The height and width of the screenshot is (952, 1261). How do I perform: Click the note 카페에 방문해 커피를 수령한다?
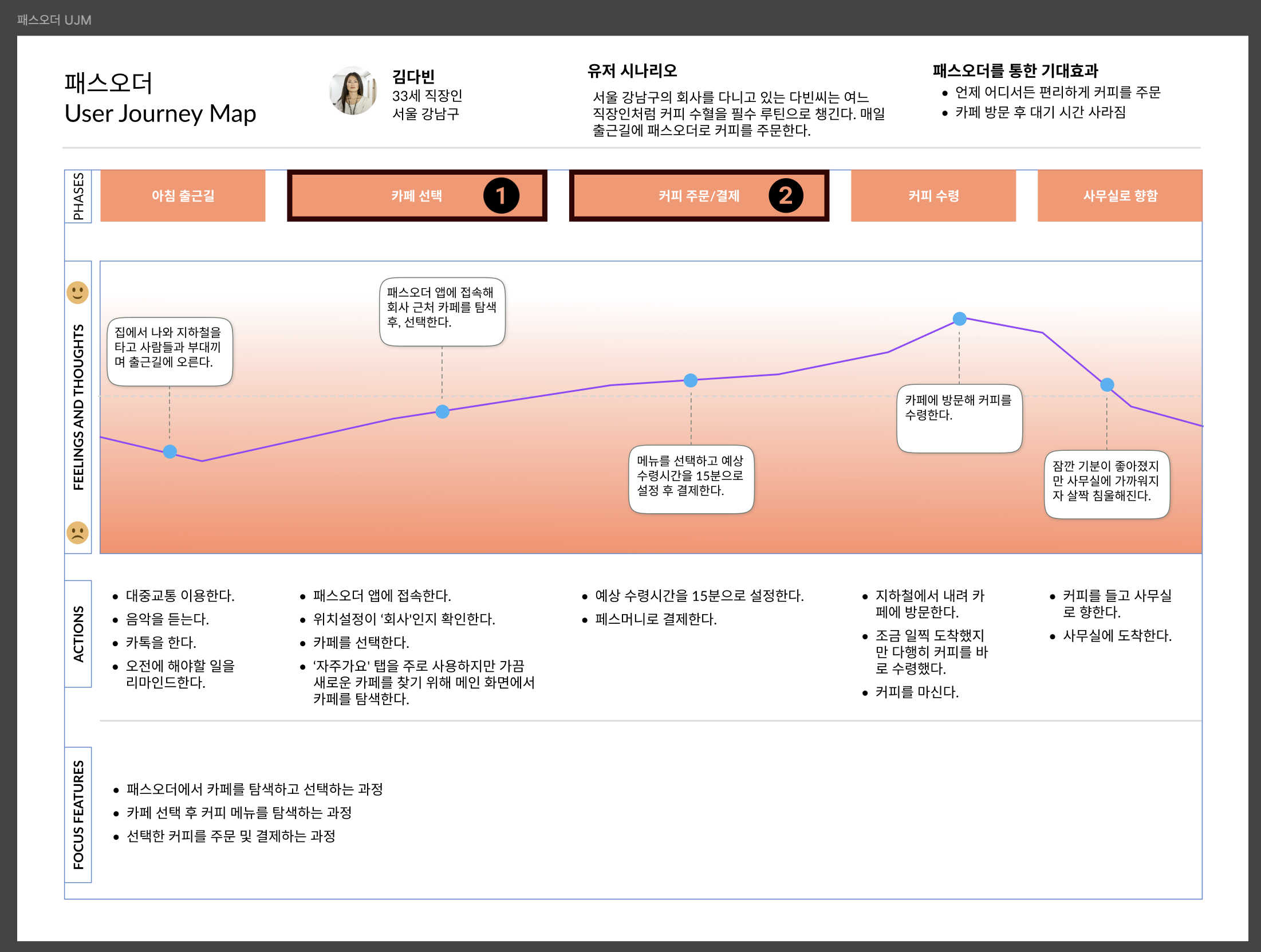[959, 418]
